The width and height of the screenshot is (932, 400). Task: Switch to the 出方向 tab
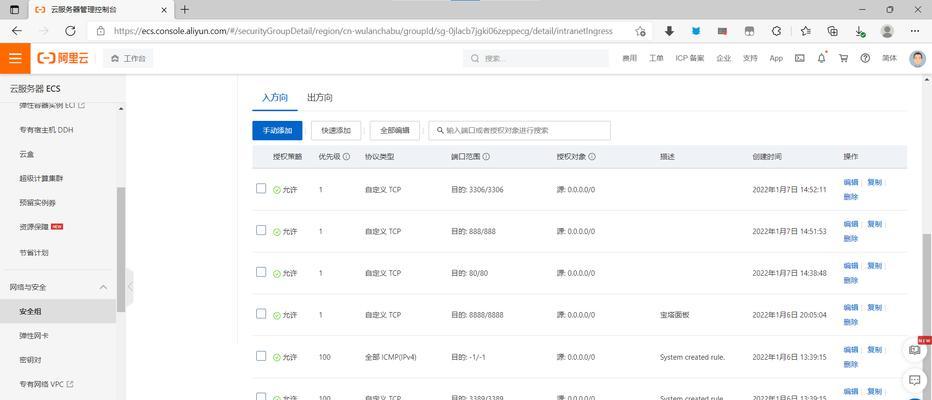(319, 97)
